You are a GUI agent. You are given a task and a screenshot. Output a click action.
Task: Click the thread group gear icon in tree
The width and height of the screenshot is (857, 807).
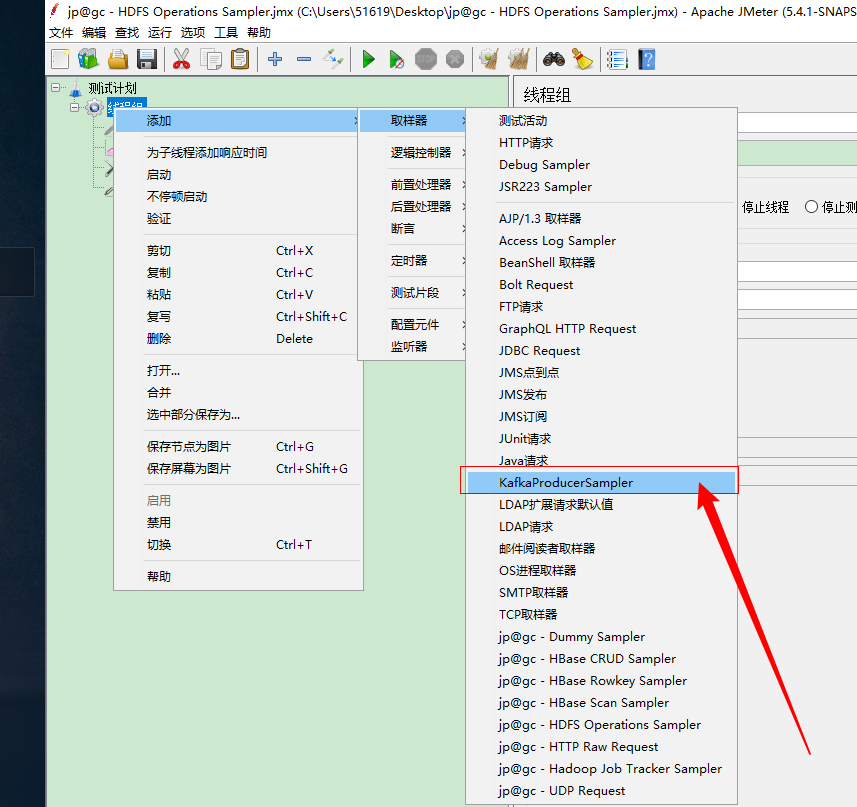[95, 107]
